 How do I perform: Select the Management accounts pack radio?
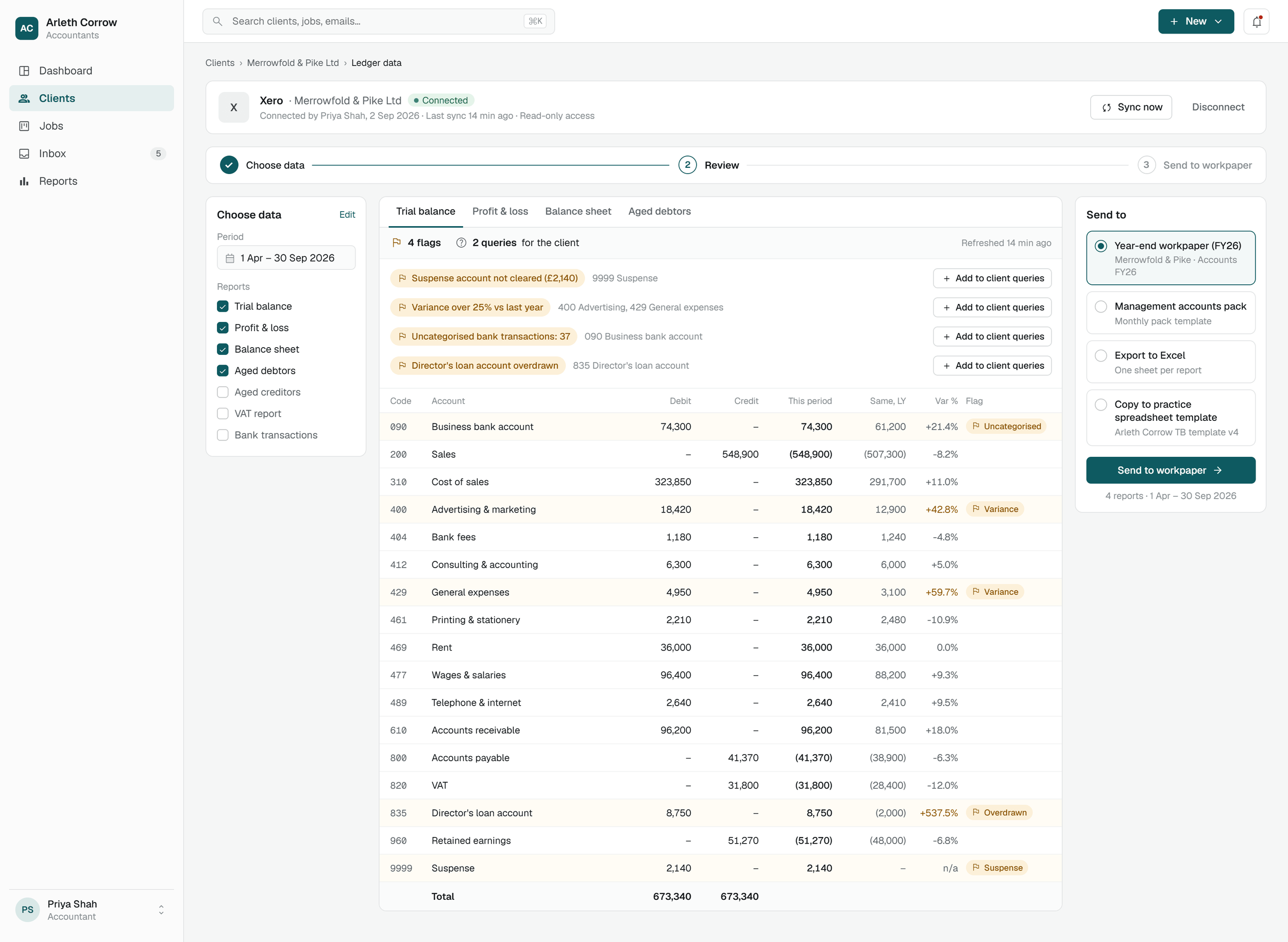1101,307
